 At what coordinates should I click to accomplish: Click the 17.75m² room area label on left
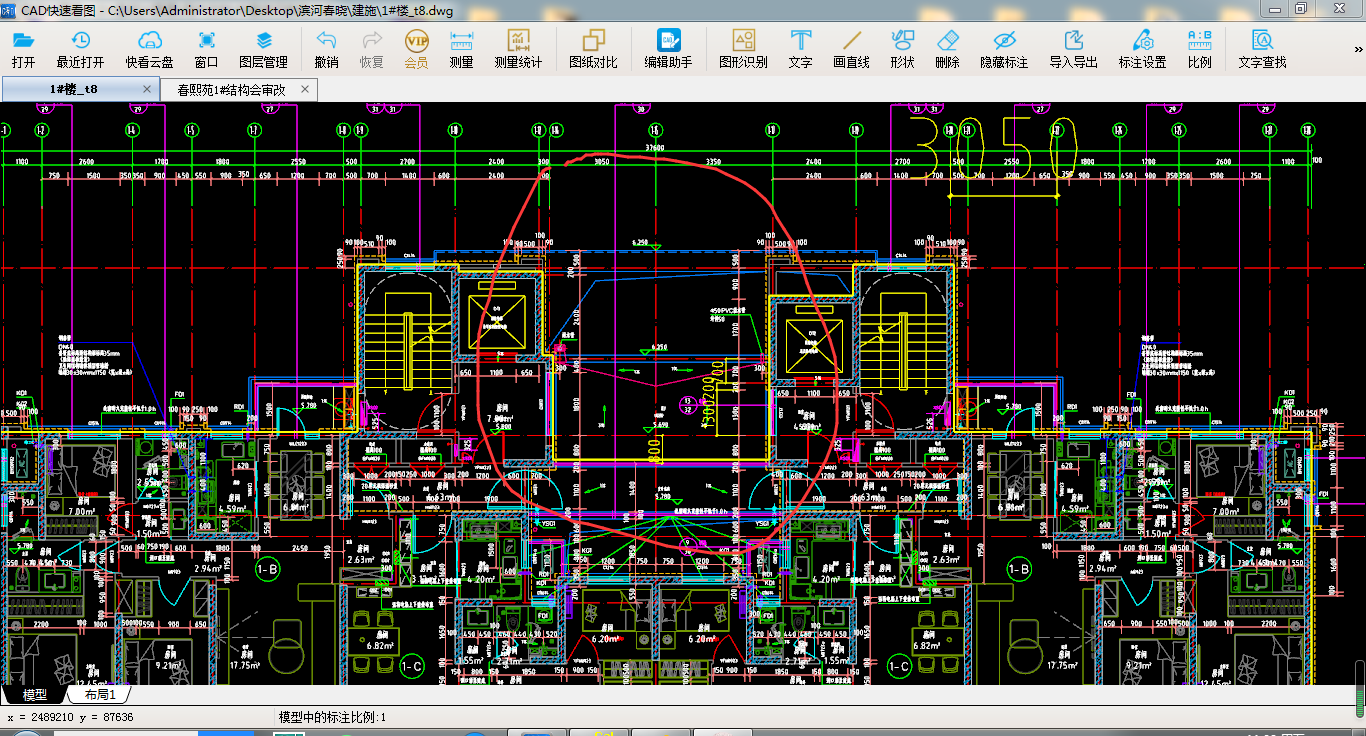[x=245, y=665]
